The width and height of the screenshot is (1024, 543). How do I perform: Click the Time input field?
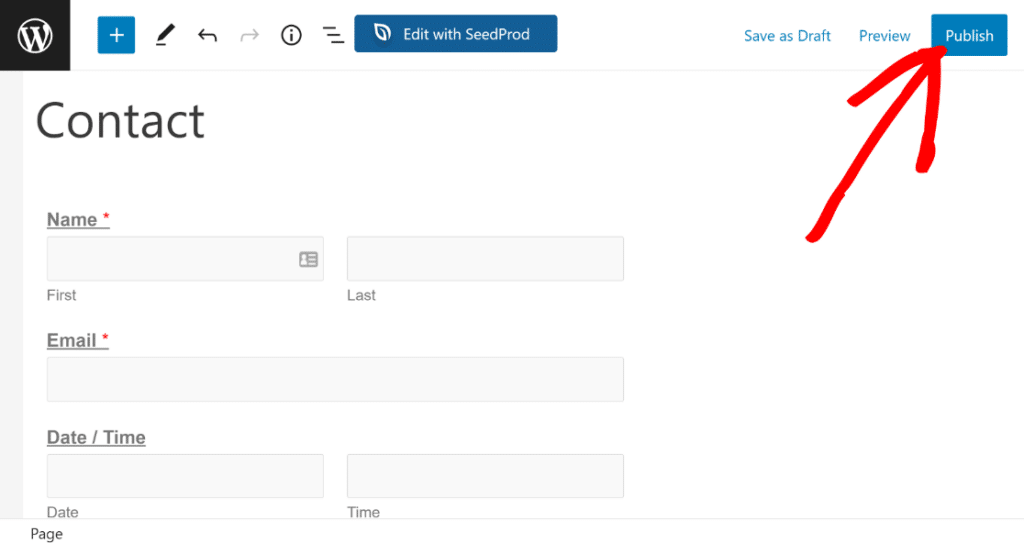485,476
